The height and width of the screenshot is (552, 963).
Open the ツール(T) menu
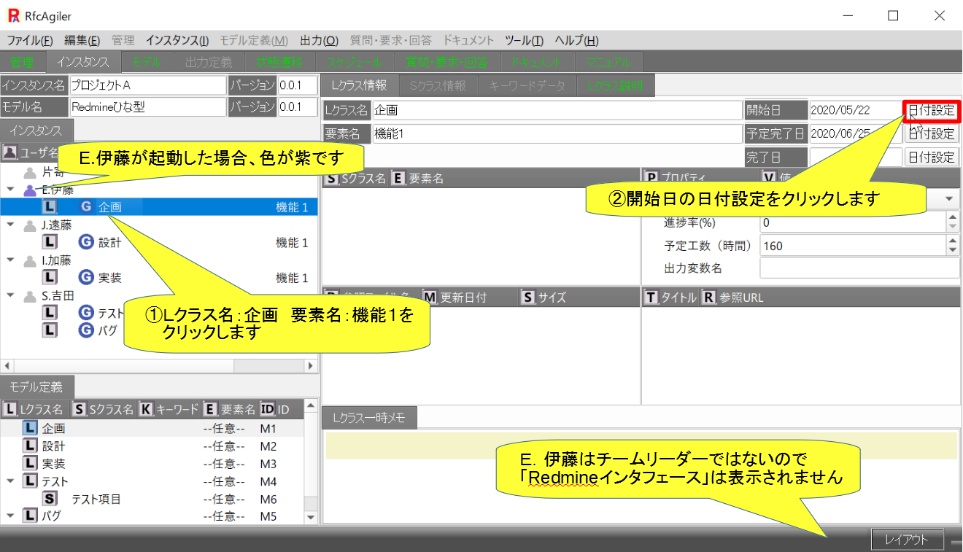pyautogui.click(x=524, y=41)
